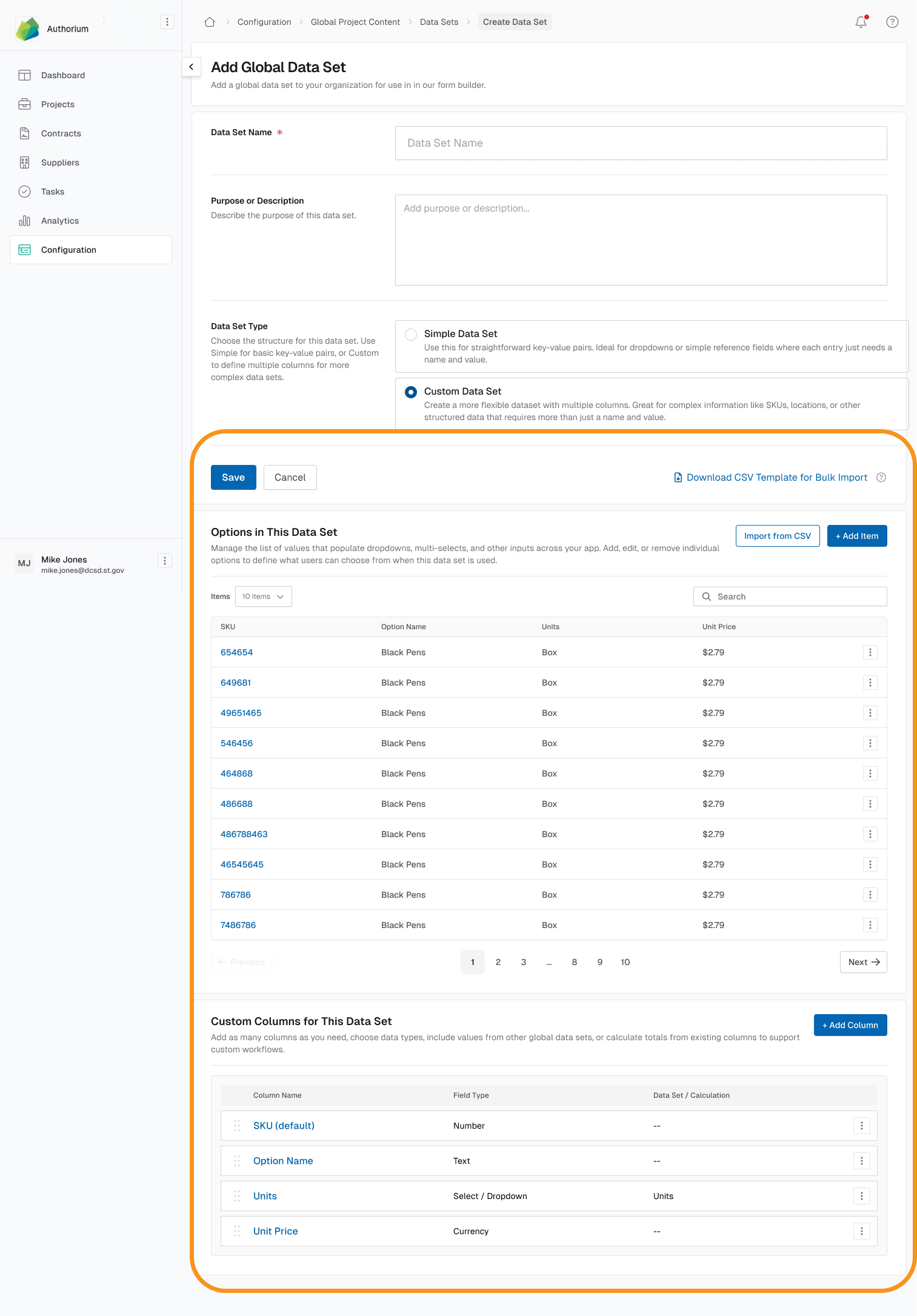This screenshot has height=1316, width=917.
Task: Open options menu for Units column row
Action: 861,1196
